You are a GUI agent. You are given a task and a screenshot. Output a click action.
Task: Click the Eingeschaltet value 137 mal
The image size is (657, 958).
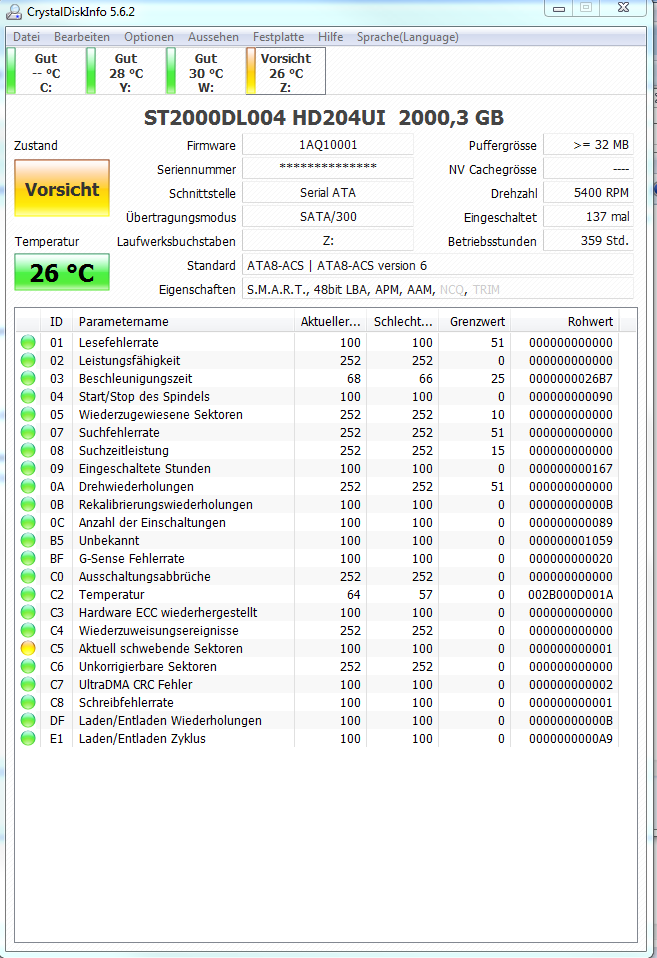[588, 216]
